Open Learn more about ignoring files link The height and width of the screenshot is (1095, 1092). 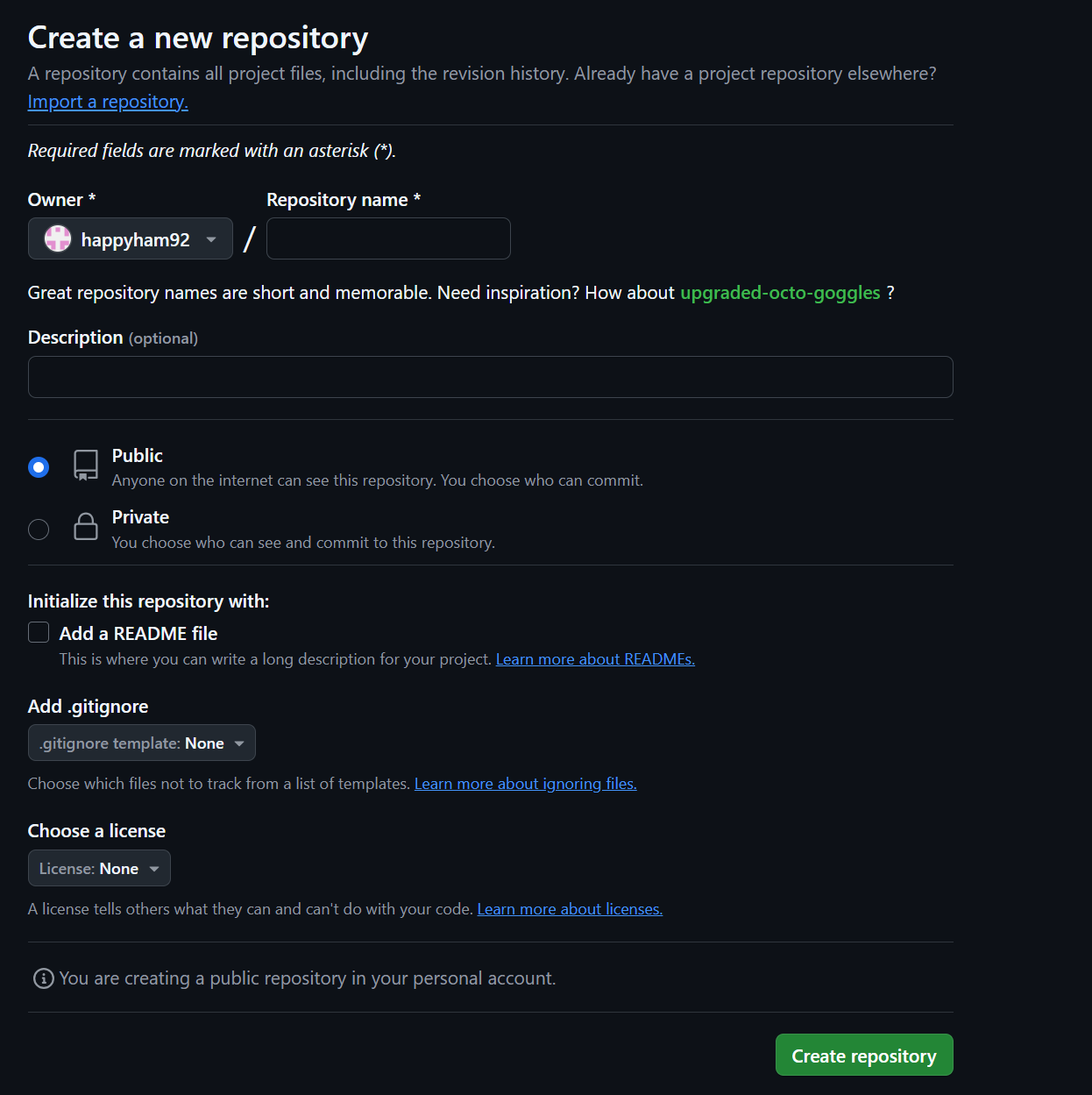pyautogui.click(x=525, y=784)
